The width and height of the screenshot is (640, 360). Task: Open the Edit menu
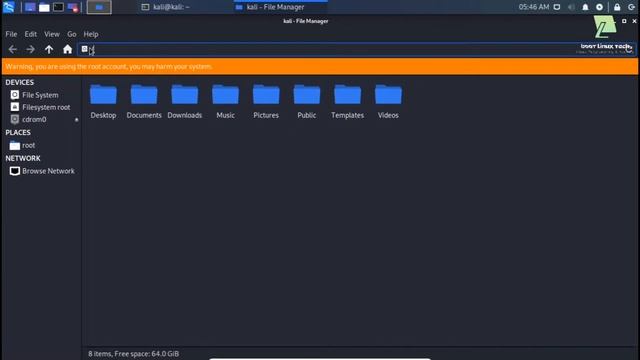pyautogui.click(x=31, y=34)
